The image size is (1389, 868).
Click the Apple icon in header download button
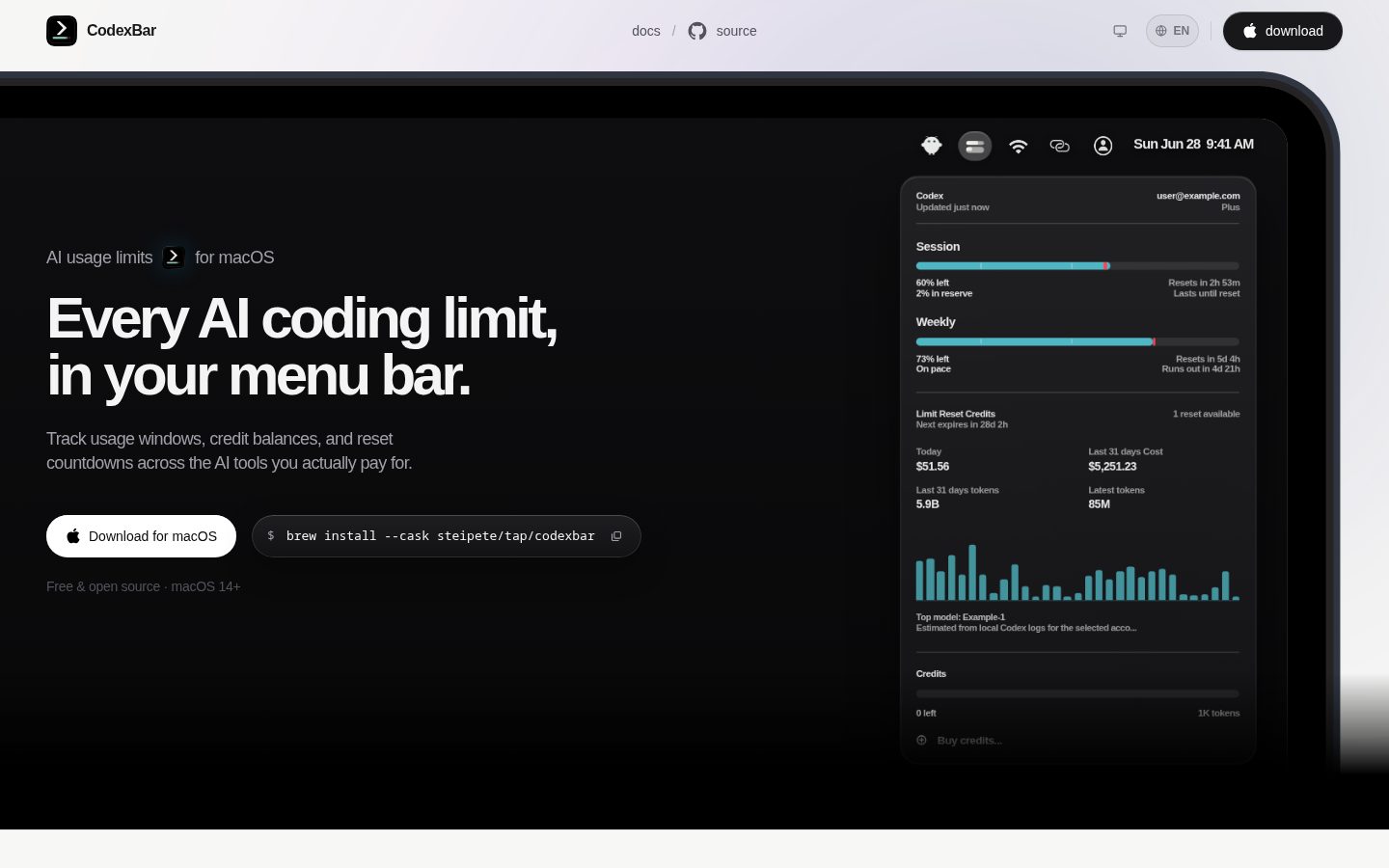1250,31
